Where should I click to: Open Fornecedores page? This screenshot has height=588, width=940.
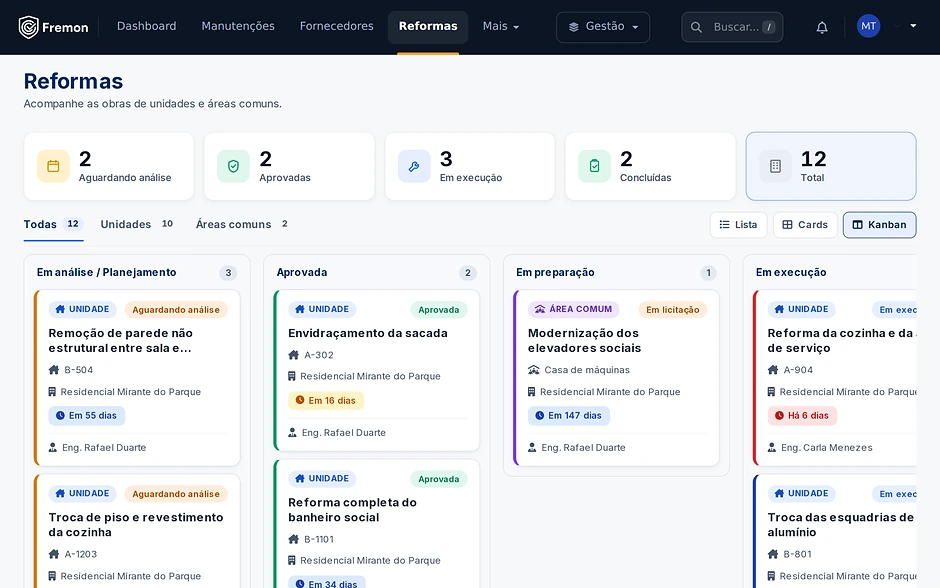tap(336, 26)
